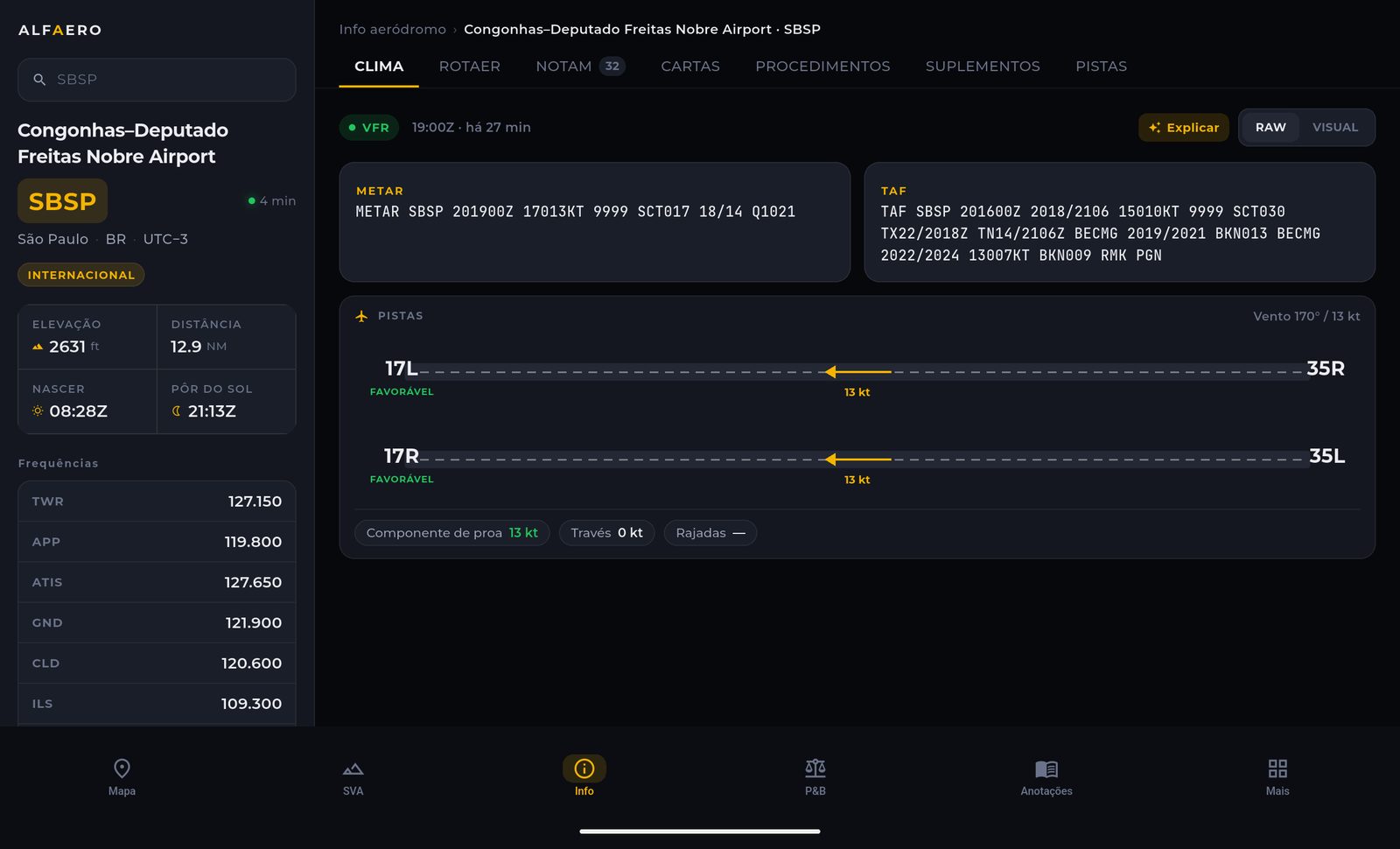Open the NOTAM tab with 32
Screen dimensions: 1400x849
coord(580,66)
